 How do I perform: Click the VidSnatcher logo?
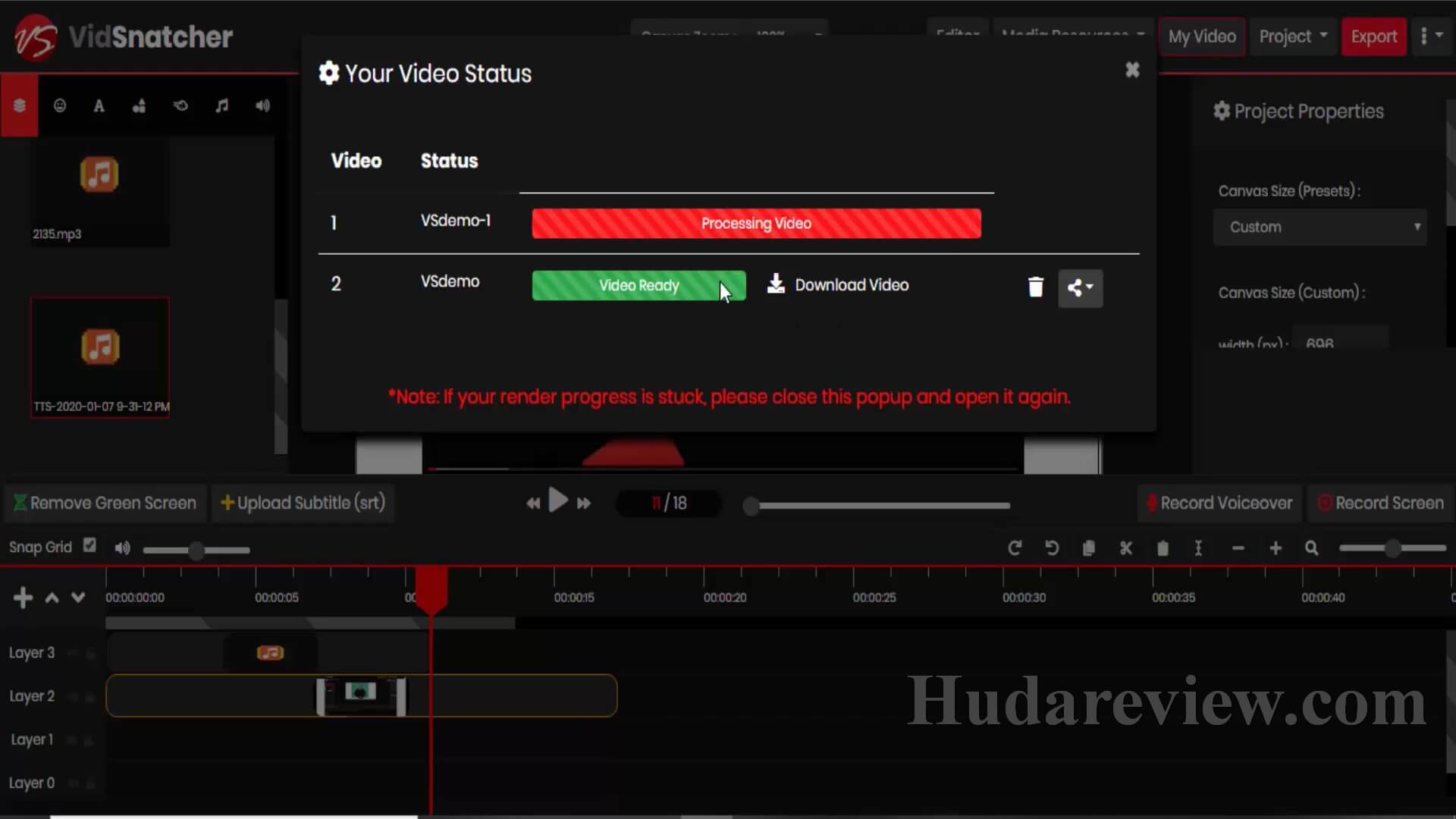(124, 36)
